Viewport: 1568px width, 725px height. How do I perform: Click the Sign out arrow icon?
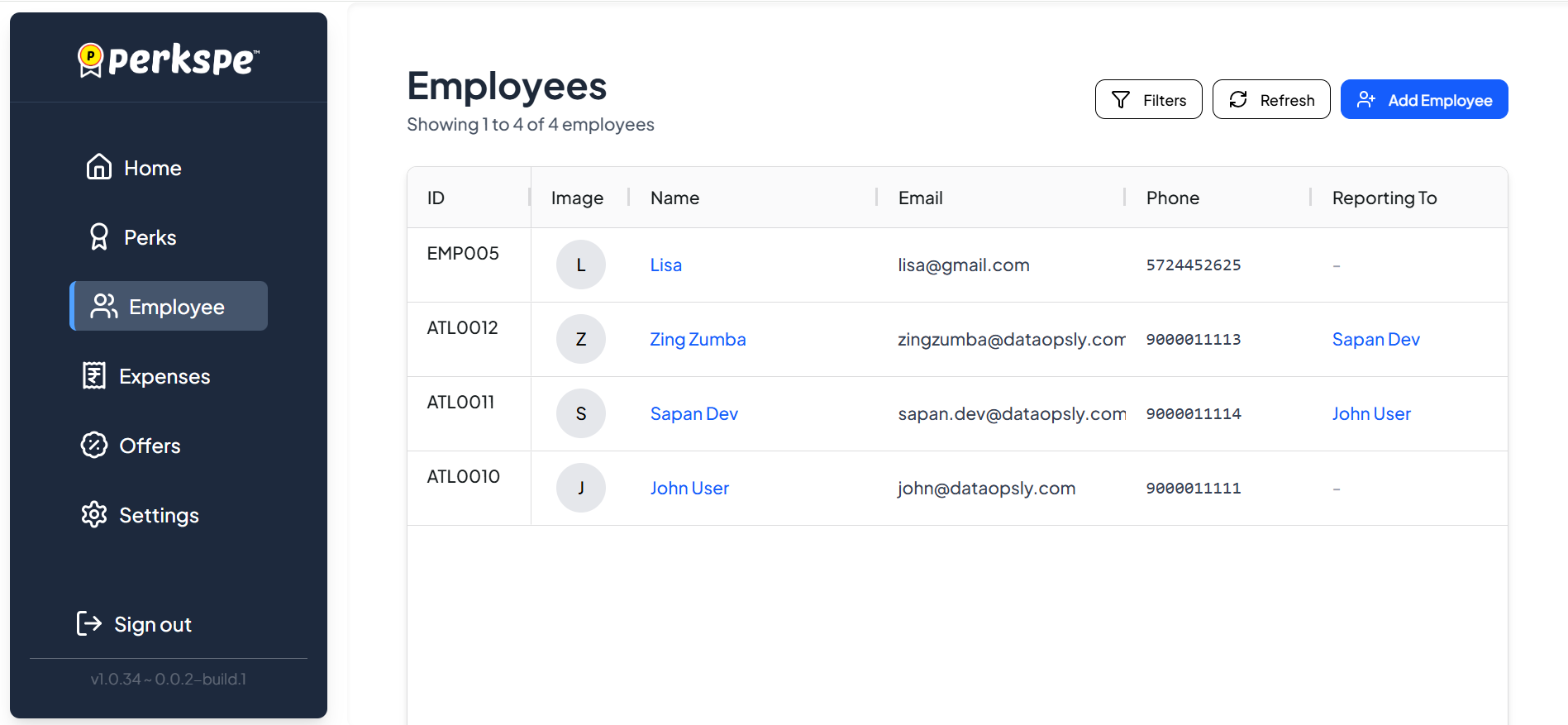coord(89,623)
